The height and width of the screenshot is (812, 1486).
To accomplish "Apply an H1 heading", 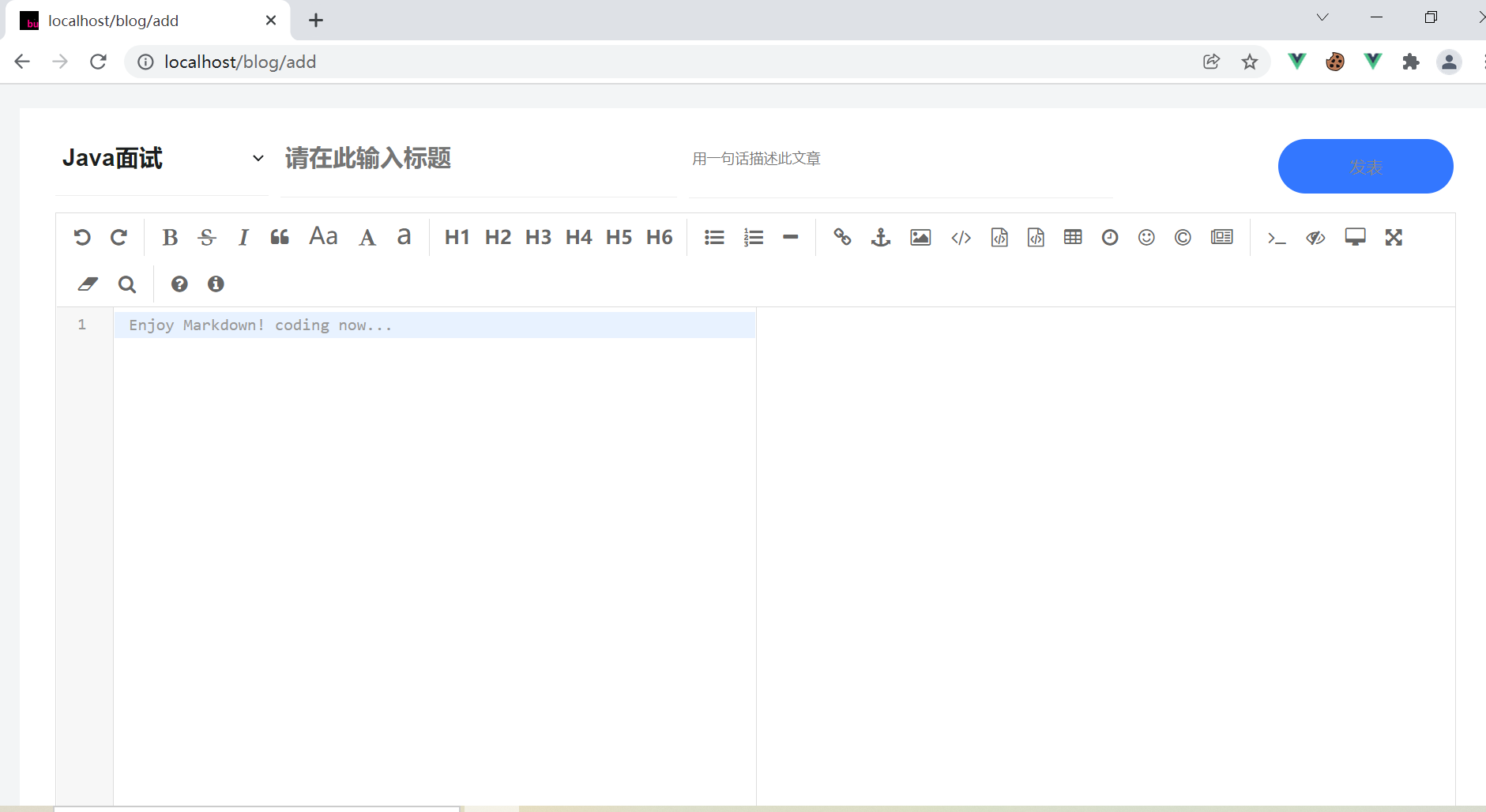I will 457,237.
